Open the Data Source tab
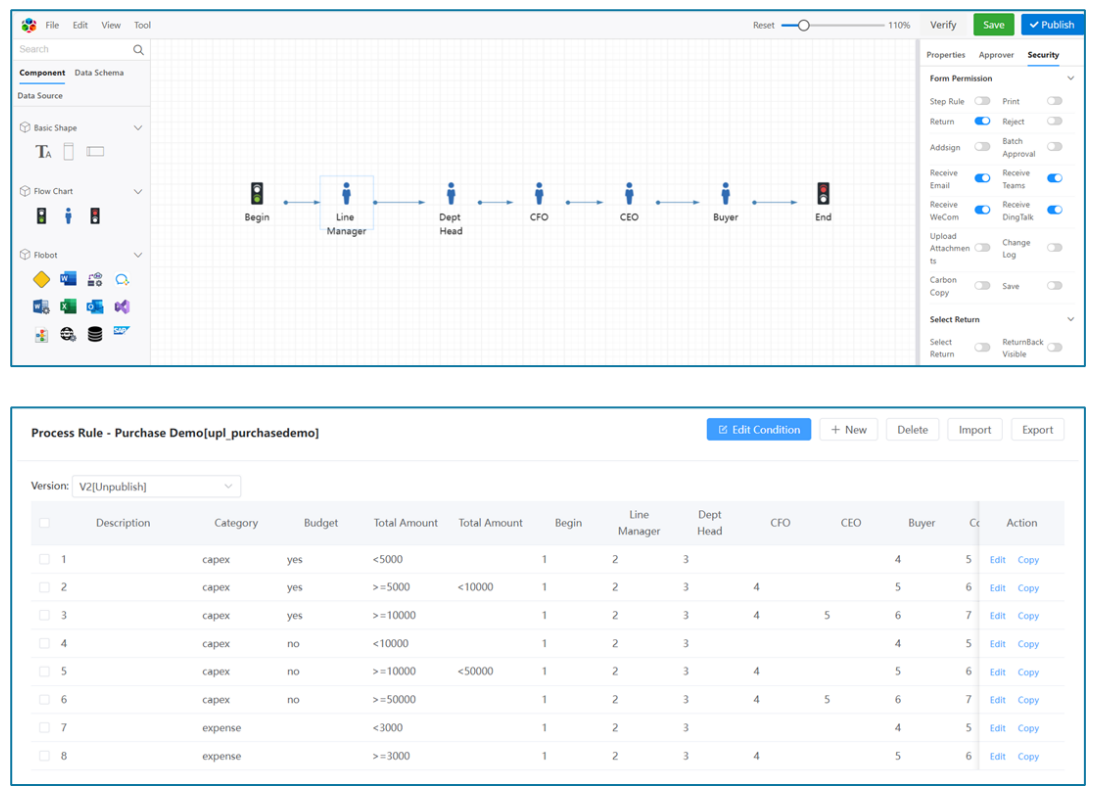Screen dimensions: 1098x797 (40, 95)
